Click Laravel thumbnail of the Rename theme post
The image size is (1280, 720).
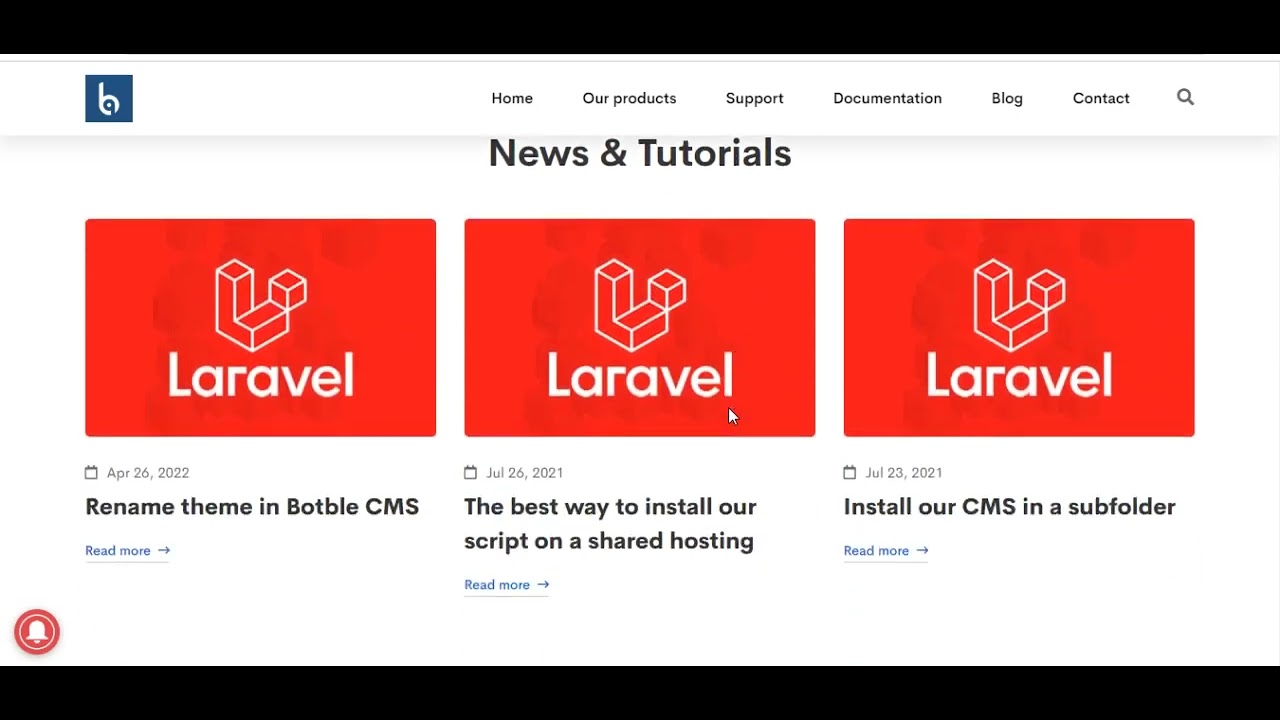point(260,328)
